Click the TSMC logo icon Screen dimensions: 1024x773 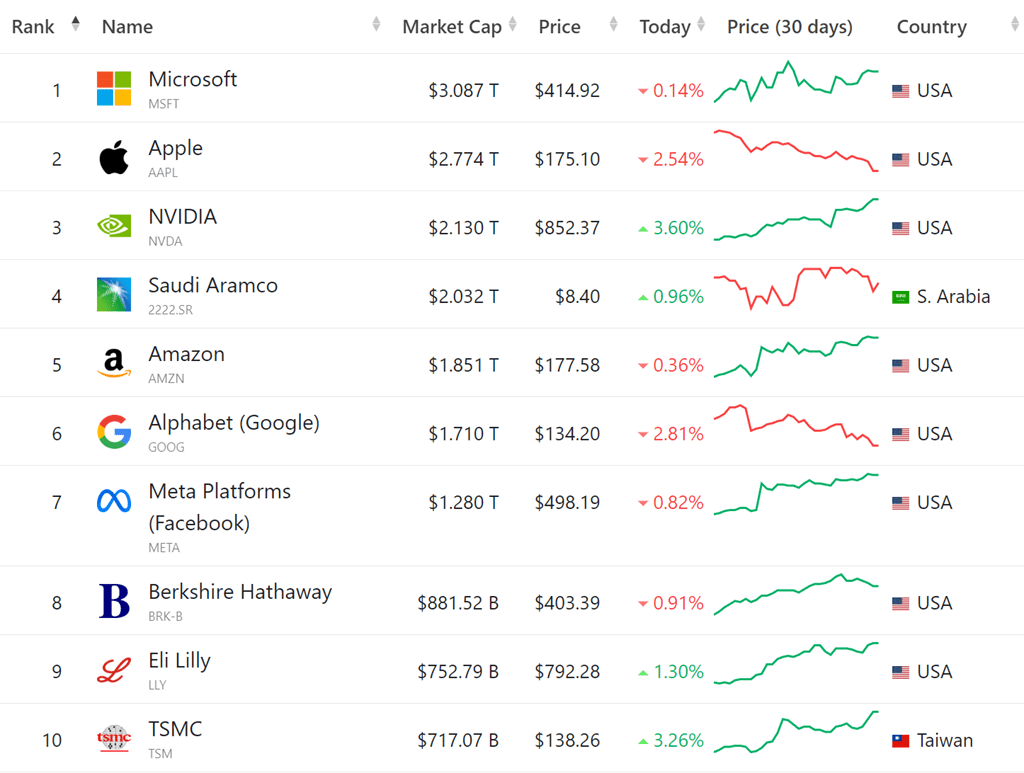coord(114,740)
